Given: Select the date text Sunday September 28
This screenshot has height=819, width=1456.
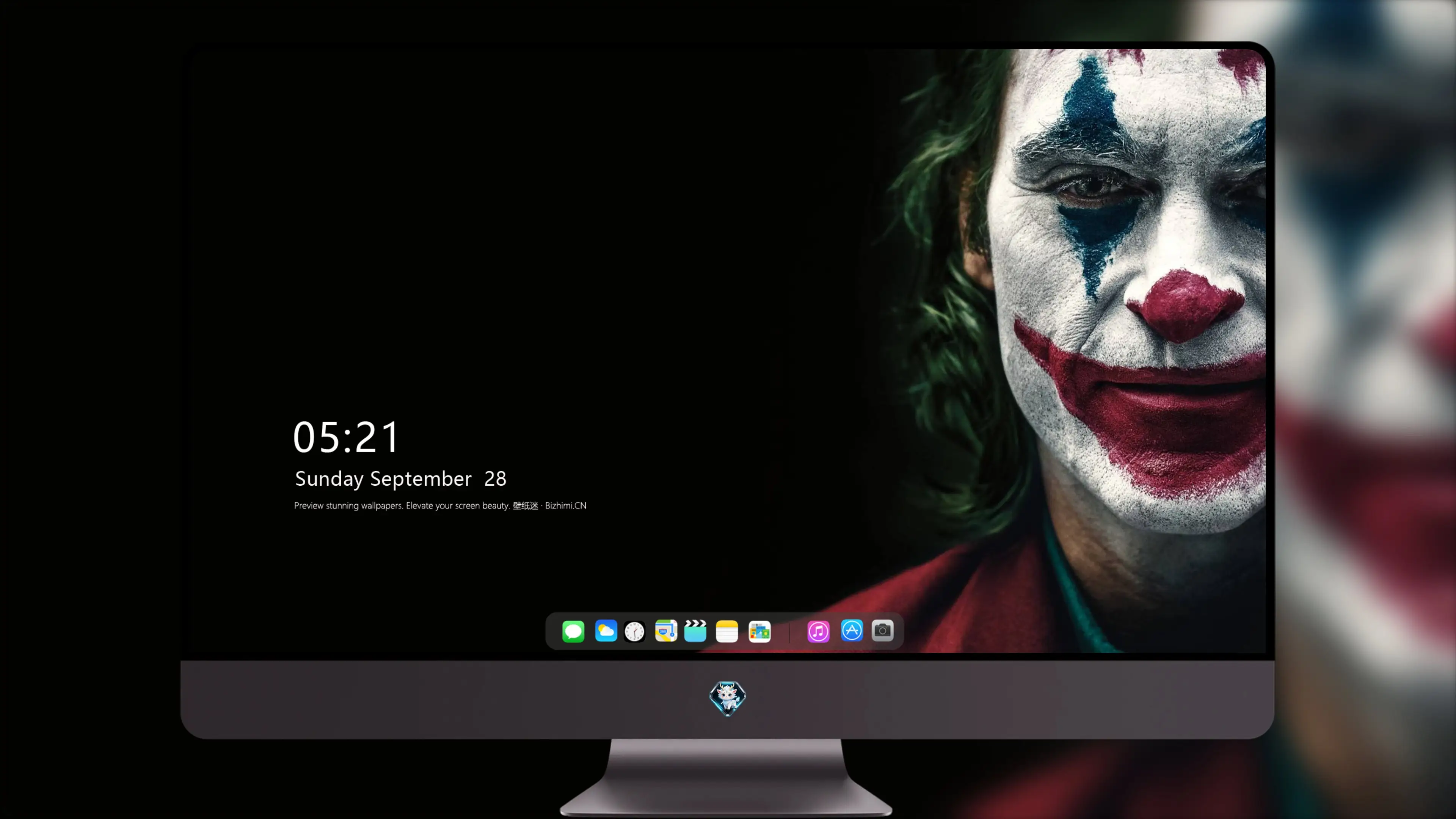Looking at the screenshot, I should (401, 479).
